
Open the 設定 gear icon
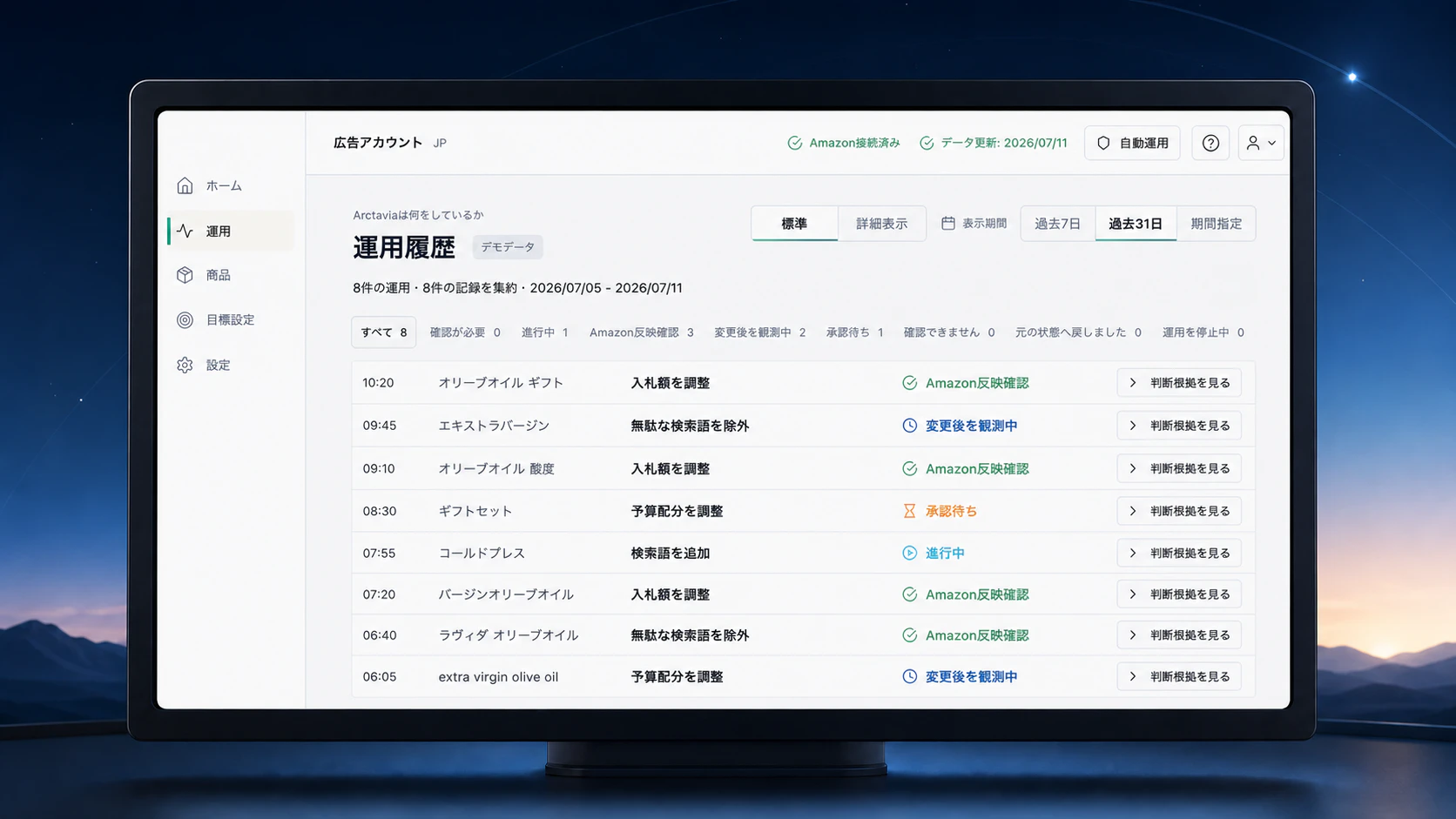[x=185, y=365]
